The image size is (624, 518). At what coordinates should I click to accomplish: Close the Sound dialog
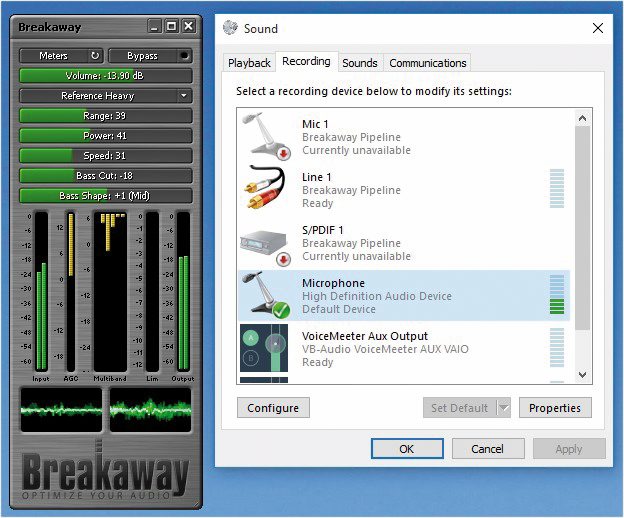click(x=598, y=28)
